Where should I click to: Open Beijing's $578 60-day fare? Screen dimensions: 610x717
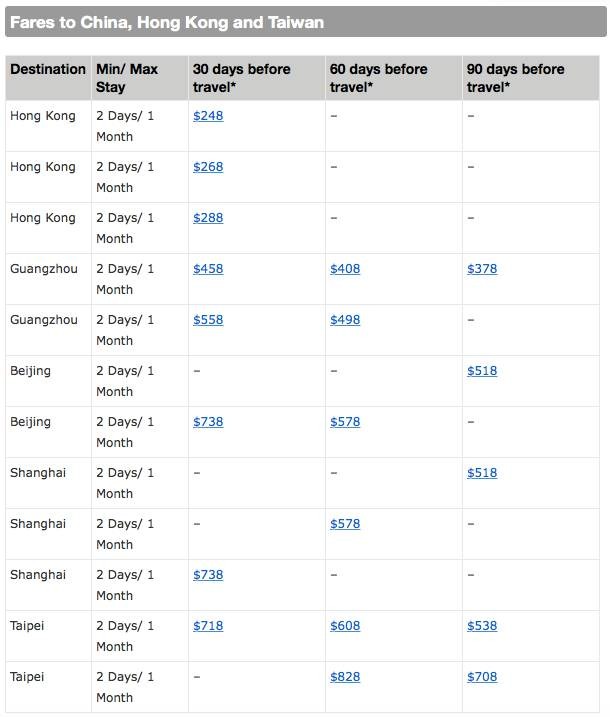coord(345,422)
